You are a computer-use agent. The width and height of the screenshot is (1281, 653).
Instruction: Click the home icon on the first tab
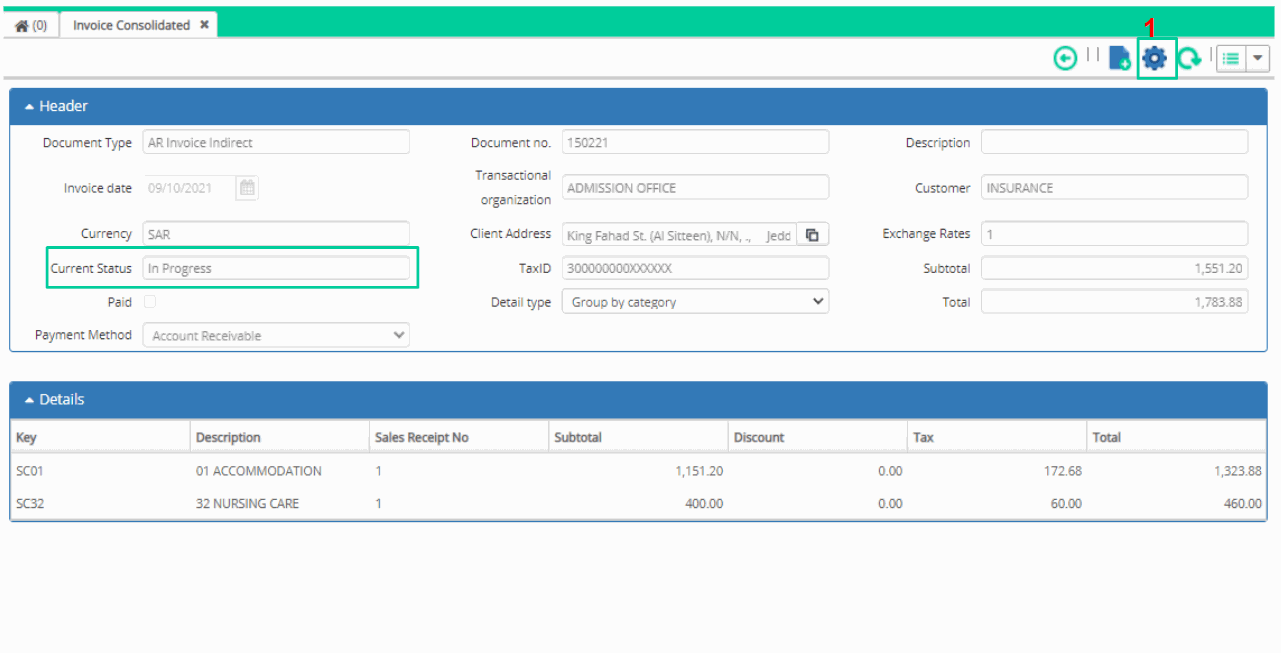(23, 23)
